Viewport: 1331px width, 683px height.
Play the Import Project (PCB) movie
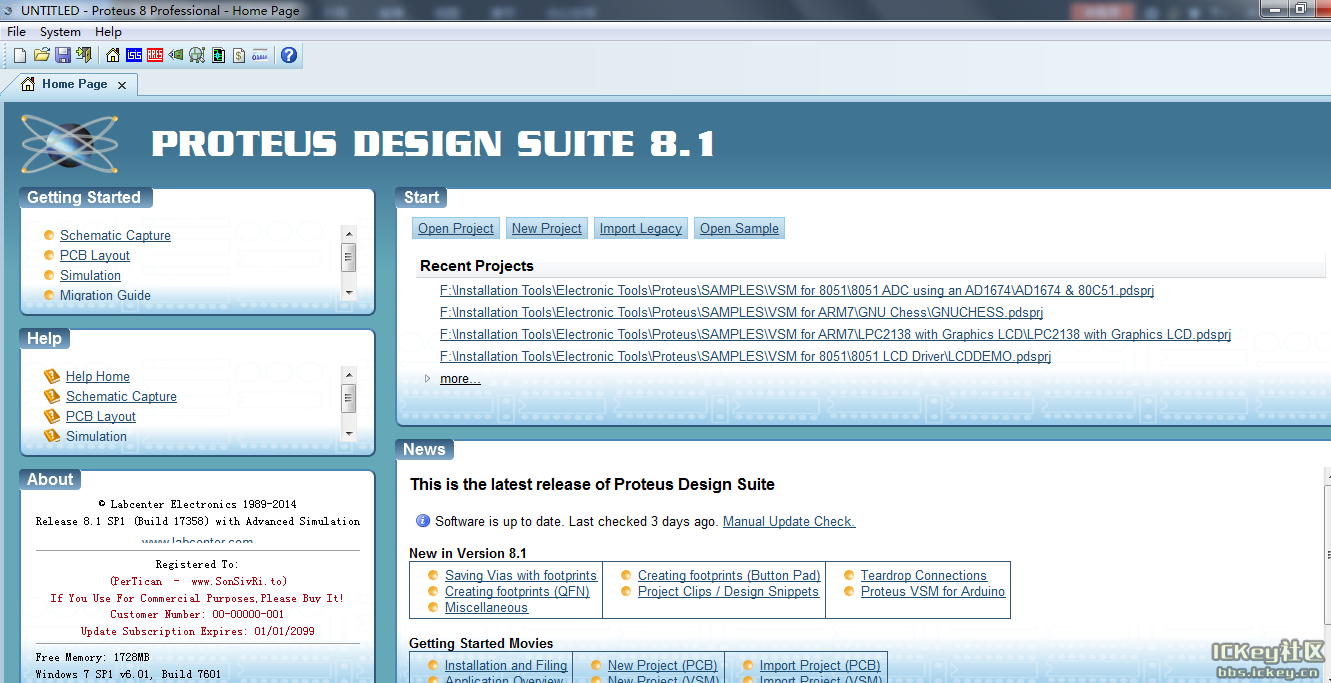(820, 665)
